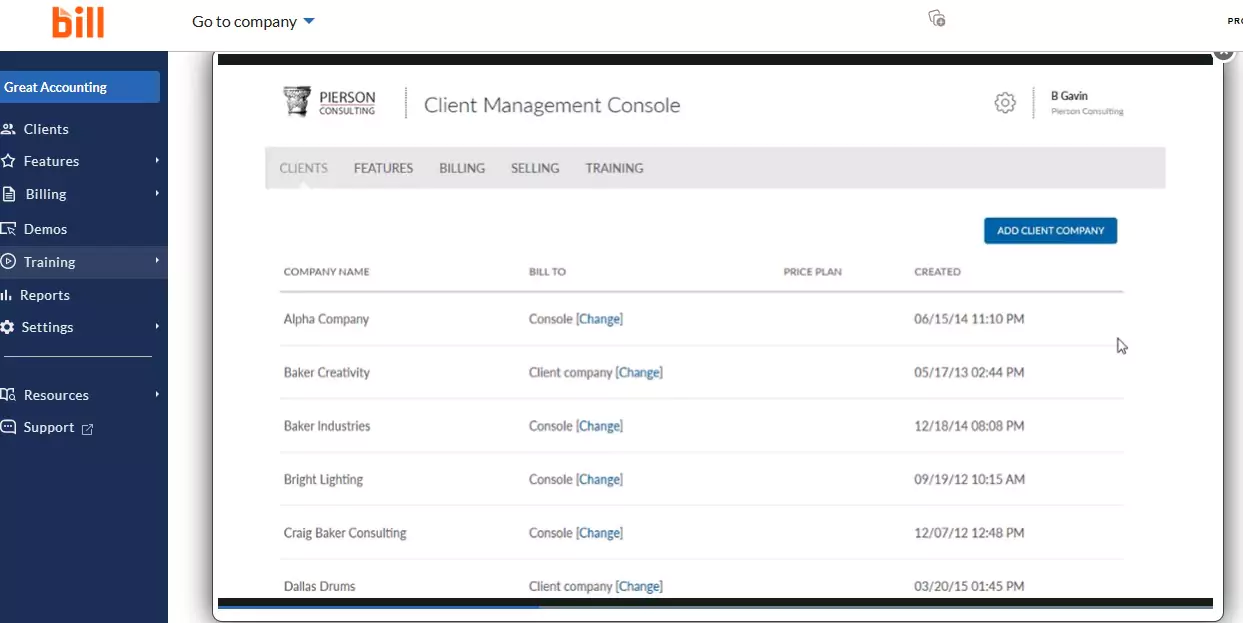Open Resources in the sidebar
This screenshot has height=623, width=1243.
(x=56, y=395)
